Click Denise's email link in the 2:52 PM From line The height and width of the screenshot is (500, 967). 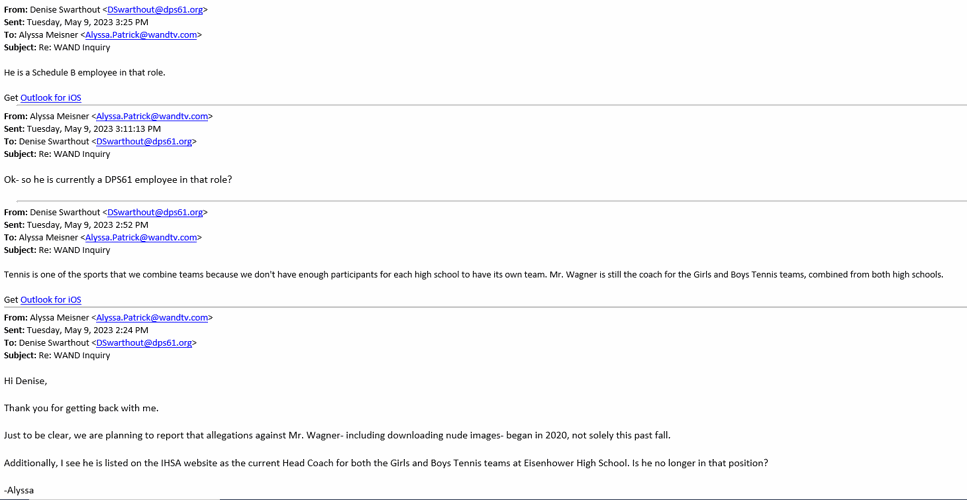pos(155,212)
